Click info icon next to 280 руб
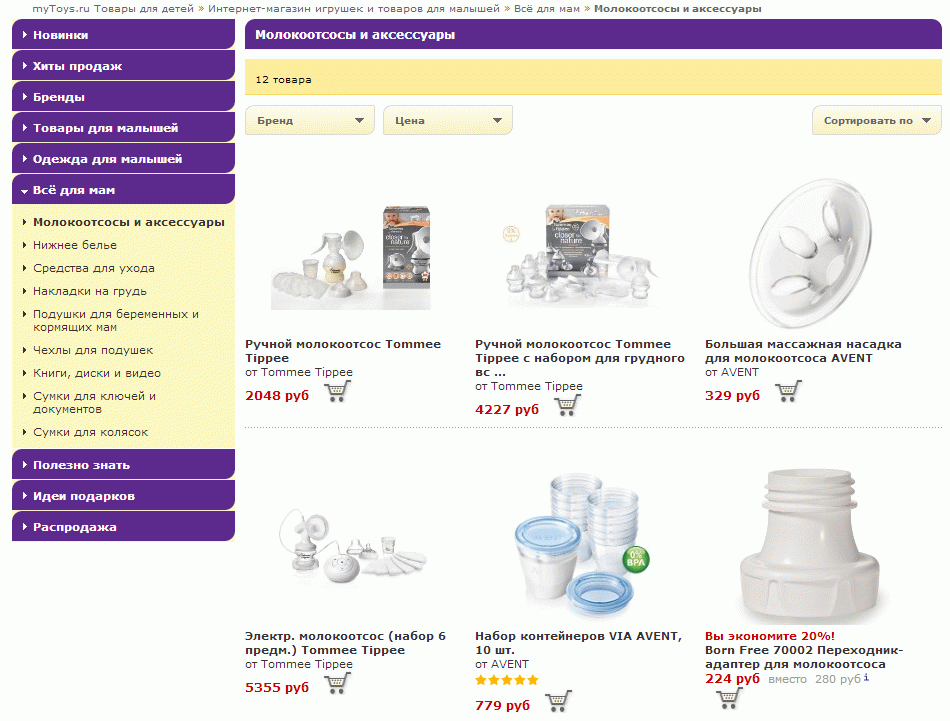Screen dimensions: 950x721 click(866, 678)
